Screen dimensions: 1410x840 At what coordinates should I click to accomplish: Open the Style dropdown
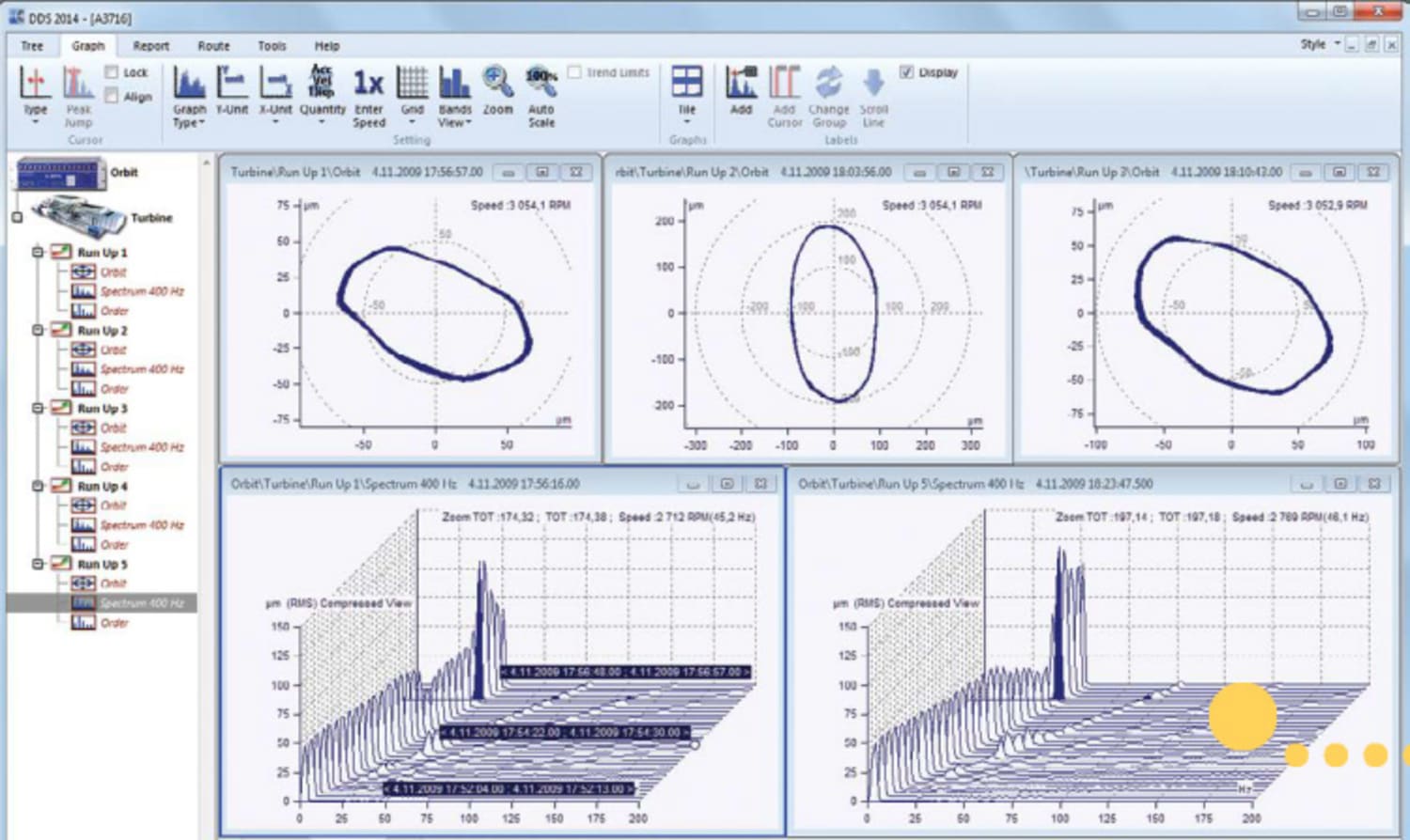click(1320, 44)
